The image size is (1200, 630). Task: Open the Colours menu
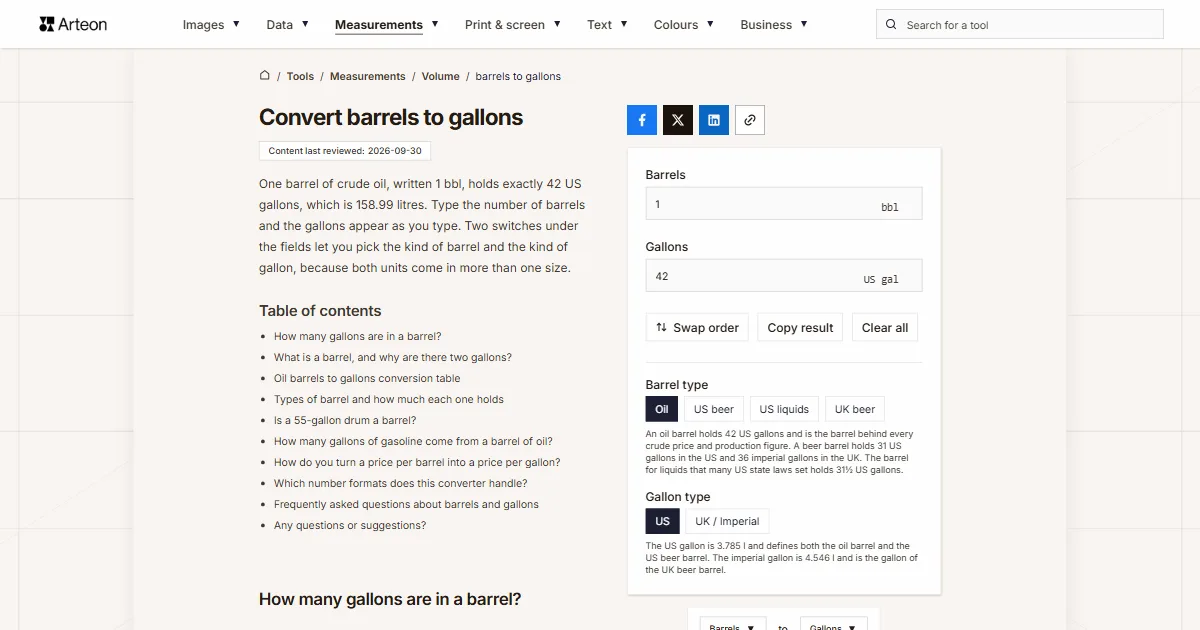(x=684, y=25)
